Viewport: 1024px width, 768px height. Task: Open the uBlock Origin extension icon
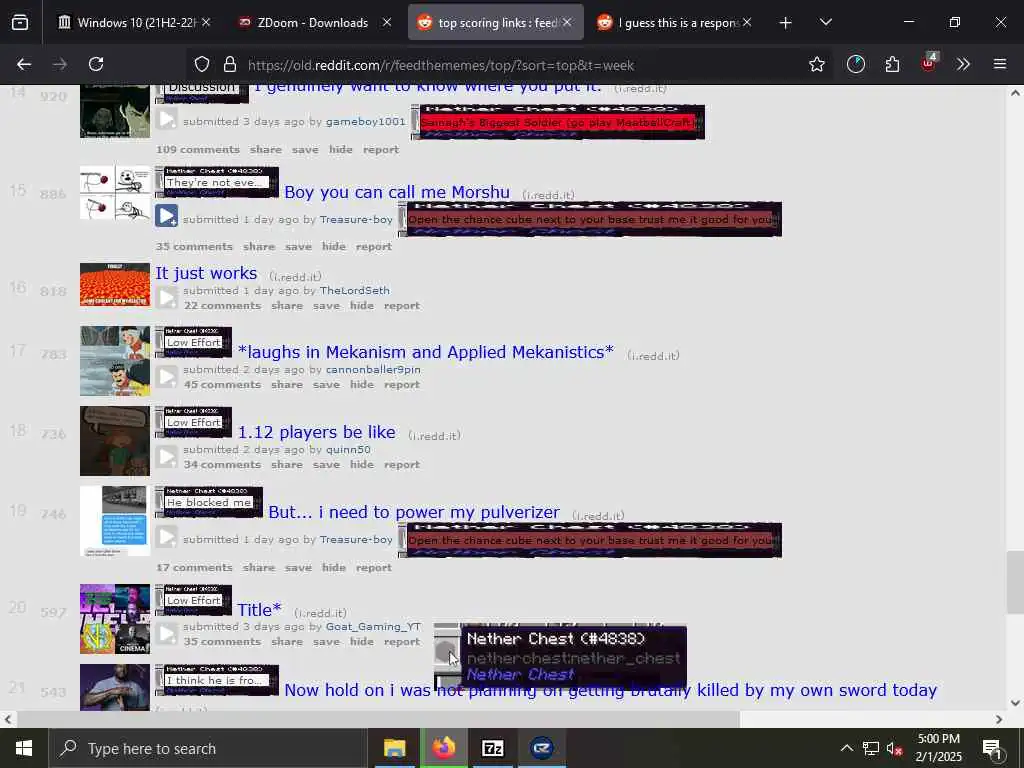pos(929,63)
